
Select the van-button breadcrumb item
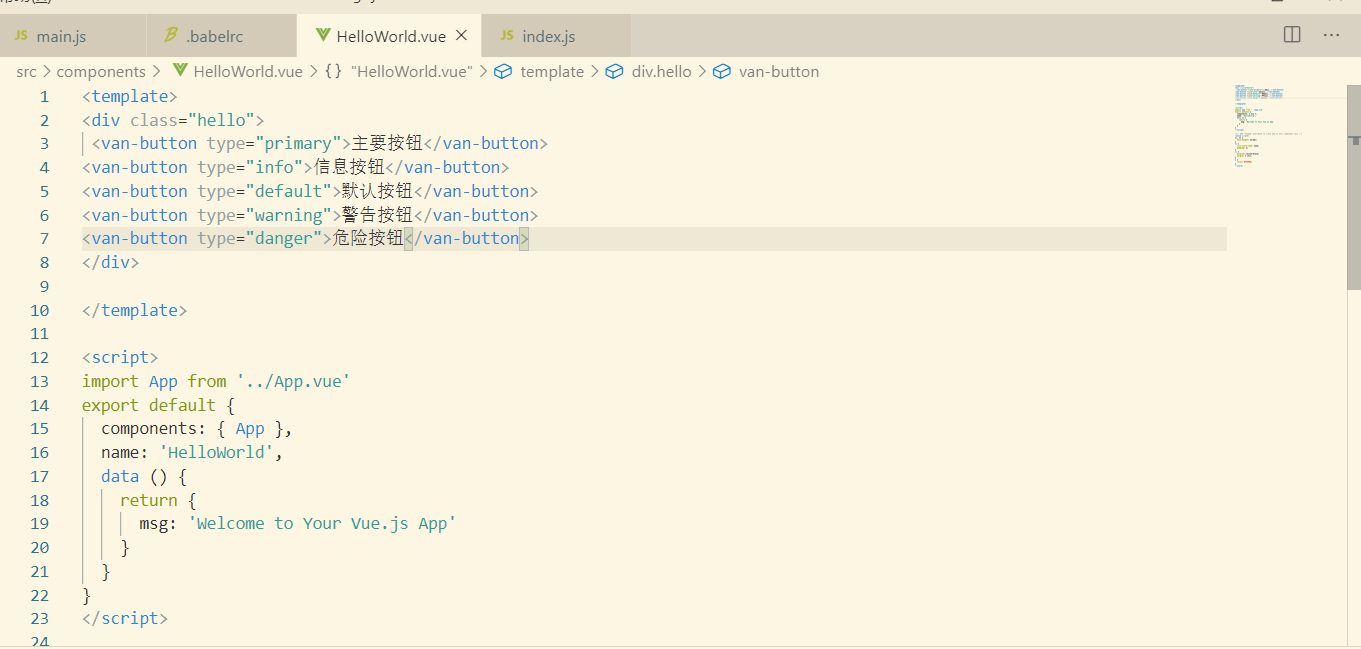(778, 72)
